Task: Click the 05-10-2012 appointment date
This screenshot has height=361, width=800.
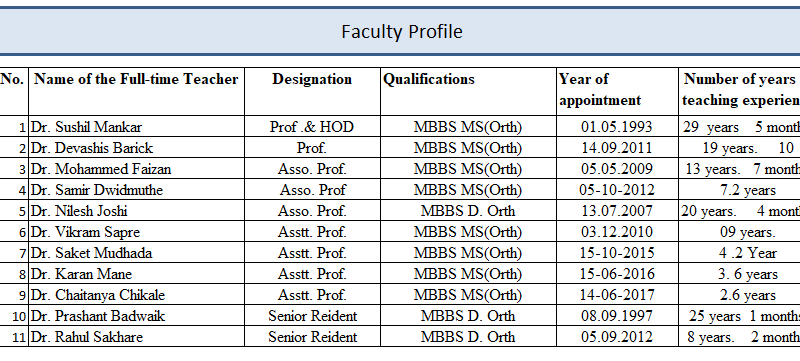Action: (617, 190)
